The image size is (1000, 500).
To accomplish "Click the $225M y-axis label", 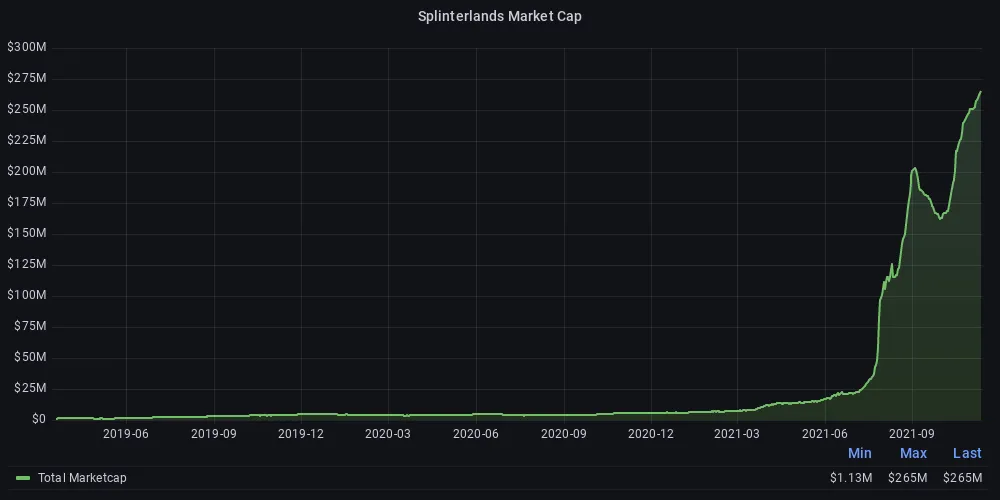I will [26, 140].
